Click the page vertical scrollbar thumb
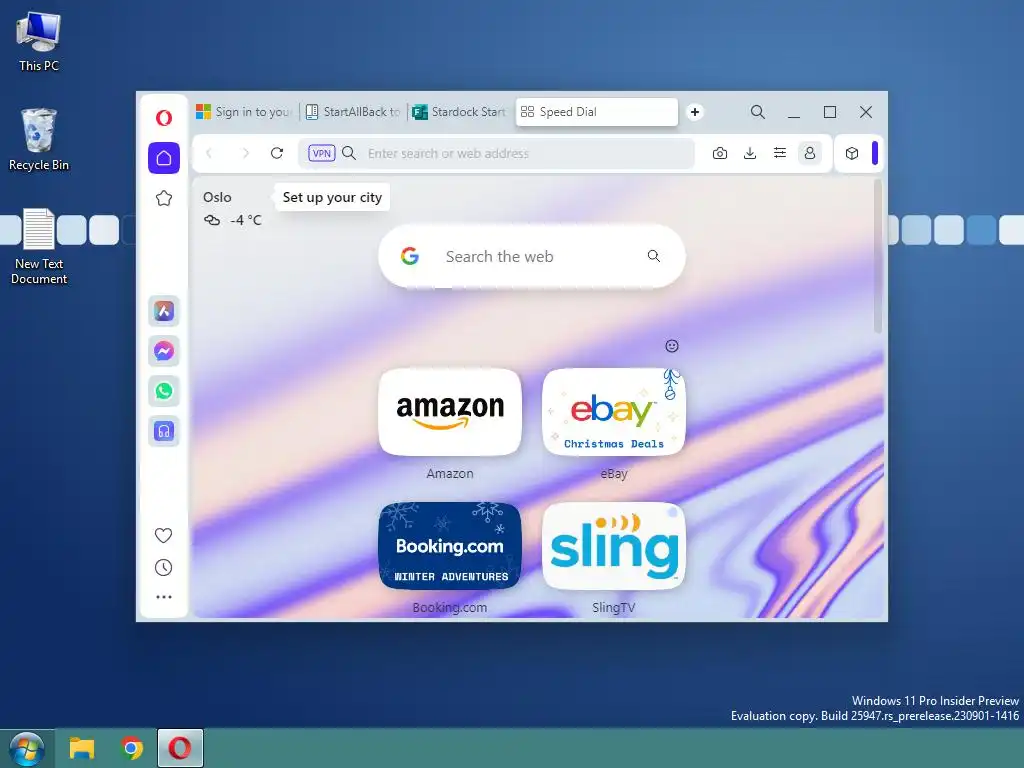This screenshot has width=1024, height=768. 878,256
